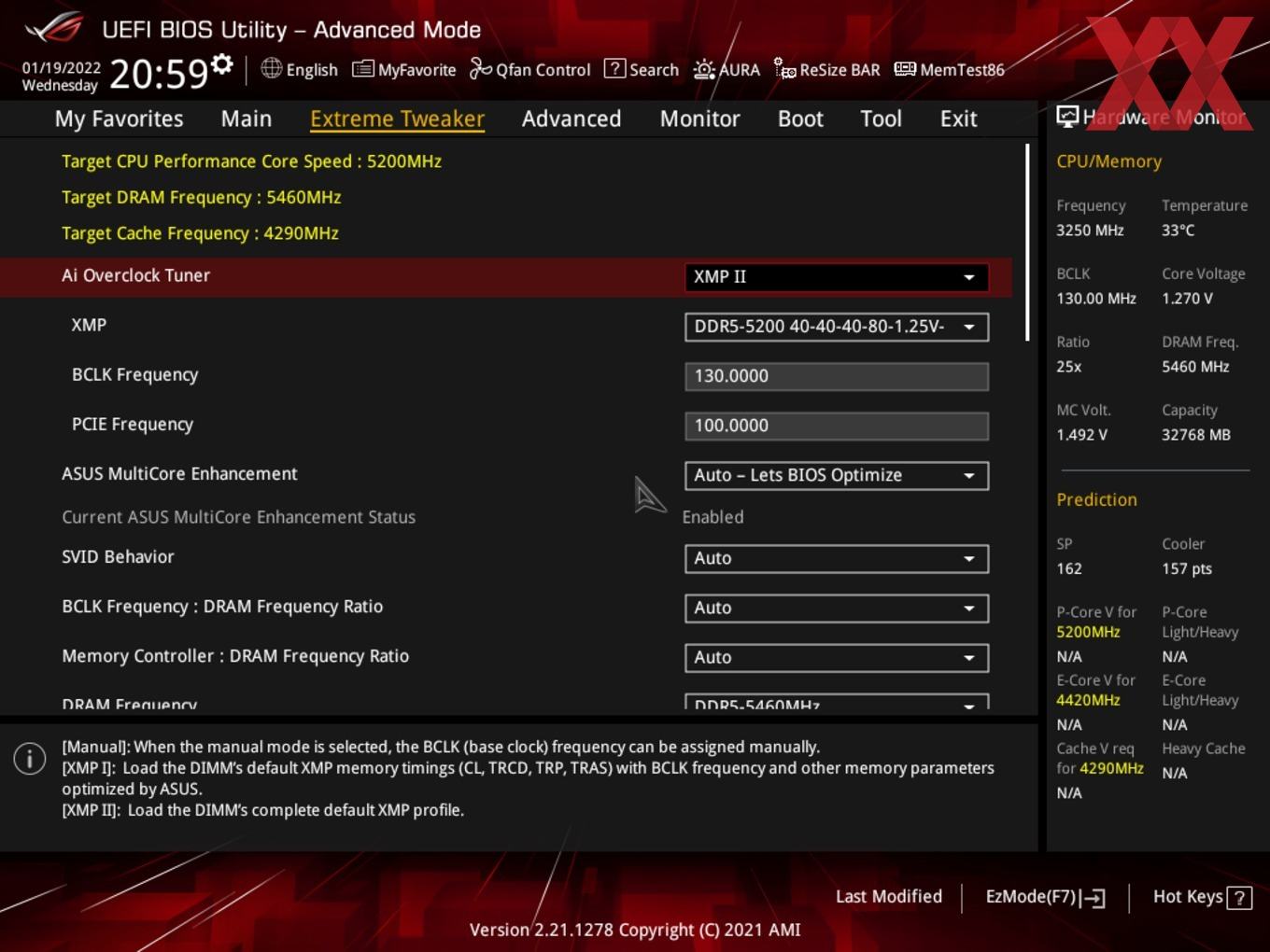
Task: Click the 157 pts cooler score
Action: [x=1187, y=568]
